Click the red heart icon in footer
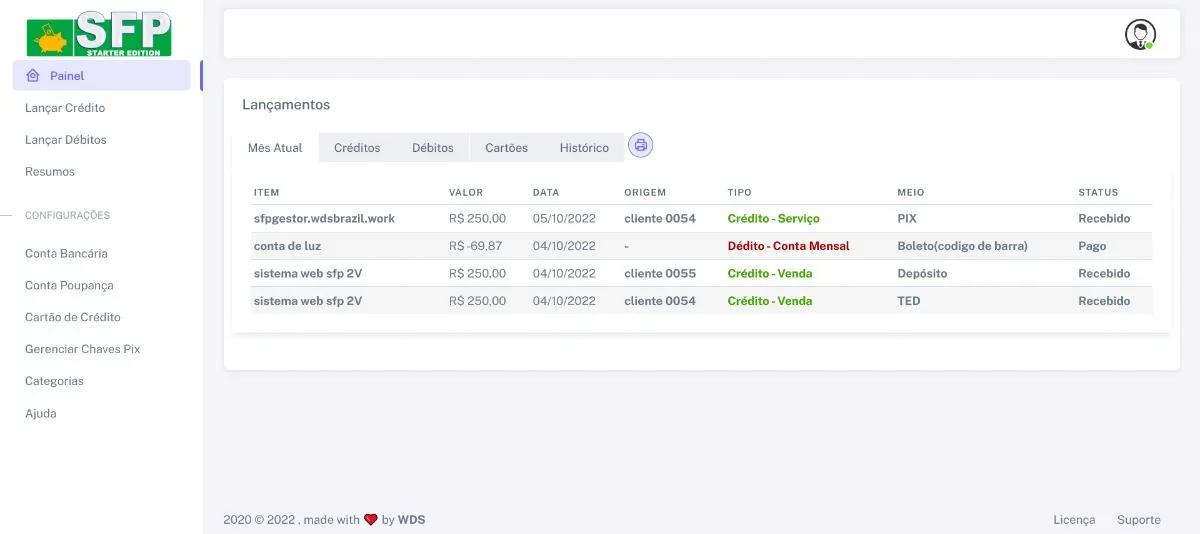1200x534 pixels. 370,520
